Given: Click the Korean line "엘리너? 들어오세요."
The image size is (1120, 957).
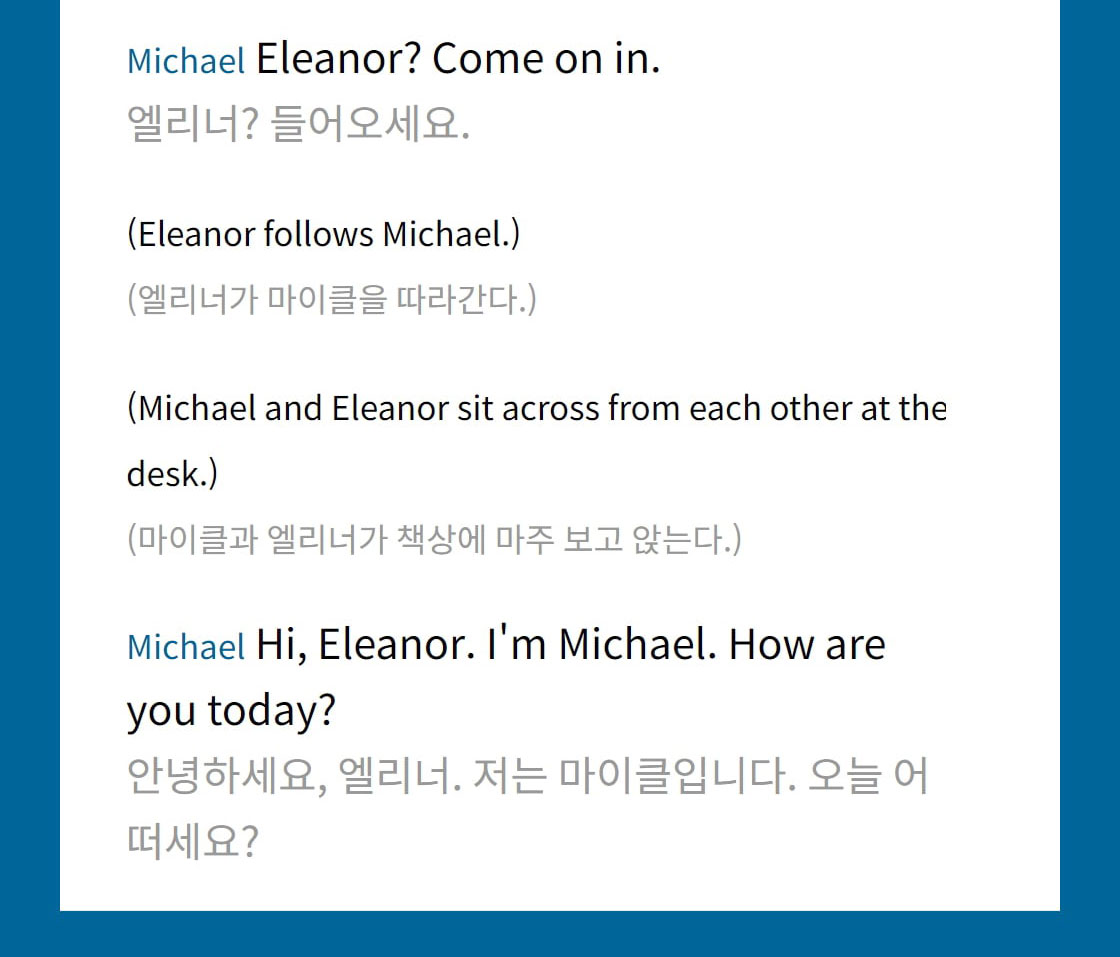Looking at the screenshot, I should coord(298,126).
